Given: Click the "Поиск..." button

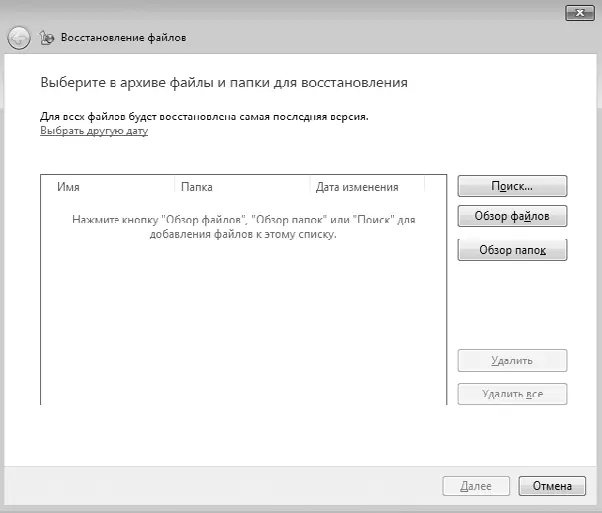Looking at the screenshot, I should click(x=512, y=186).
